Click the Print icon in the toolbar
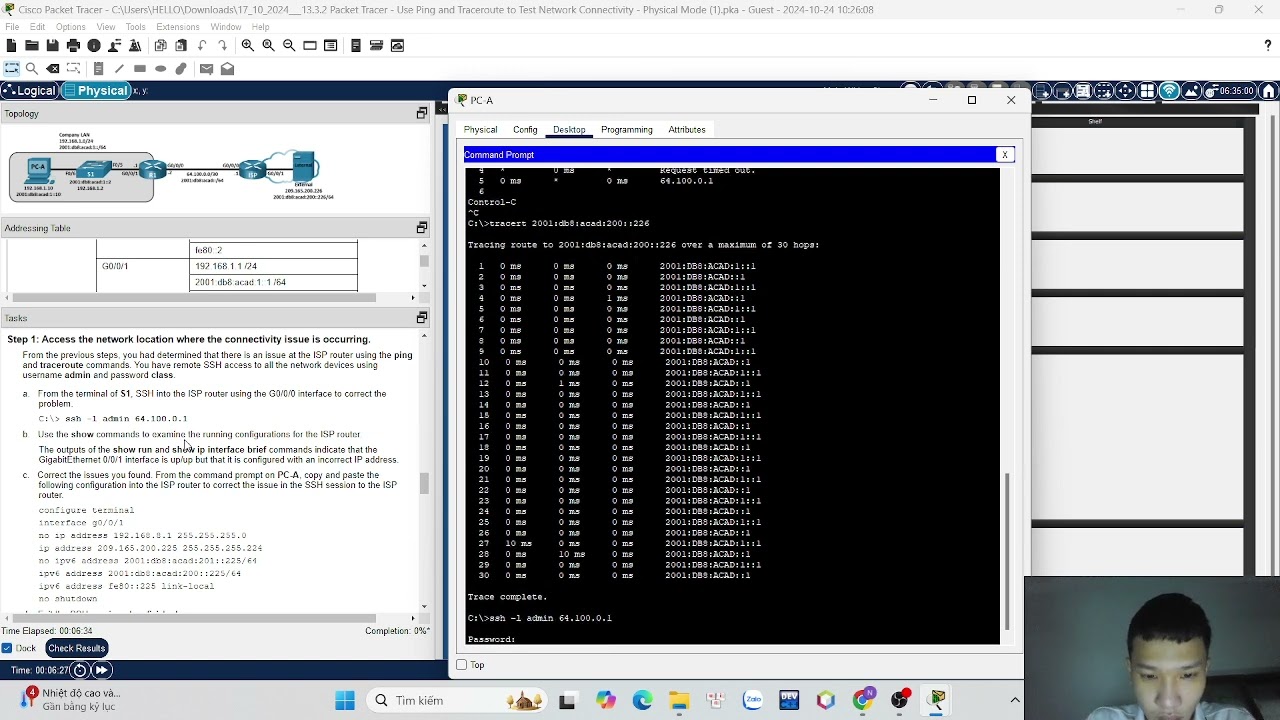Viewport: 1280px width, 720px height. [73, 46]
